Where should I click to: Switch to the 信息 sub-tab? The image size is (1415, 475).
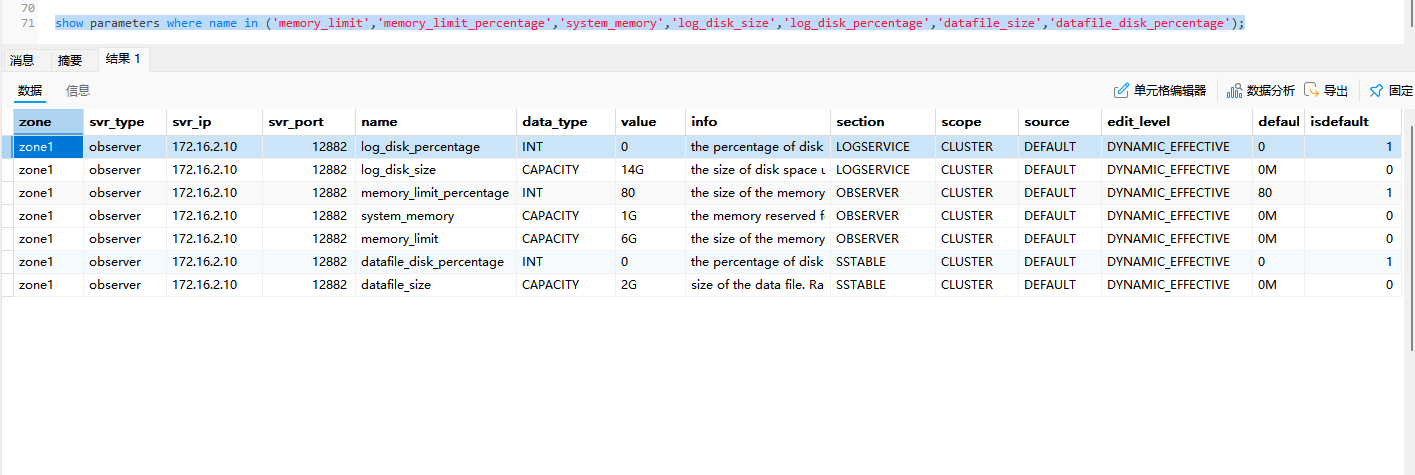78,91
